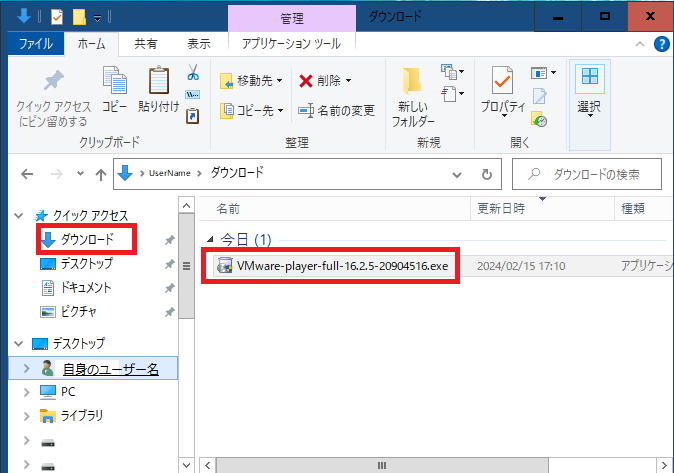
Task: Click the Up one level arrow
Action: point(101,175)
